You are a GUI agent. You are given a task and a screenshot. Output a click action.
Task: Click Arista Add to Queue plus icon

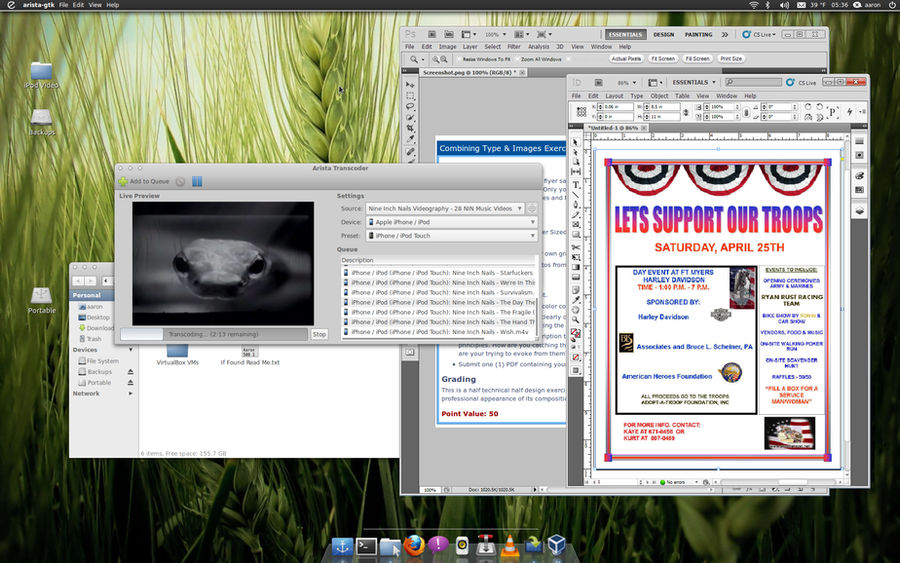tap(123, 181)
